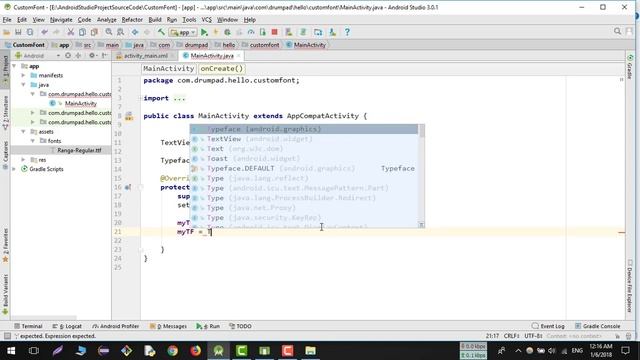Toggle the Build Variants side panel
Image resolution: width=640 pixels, height=360 pixels.
tap(5, 295)
